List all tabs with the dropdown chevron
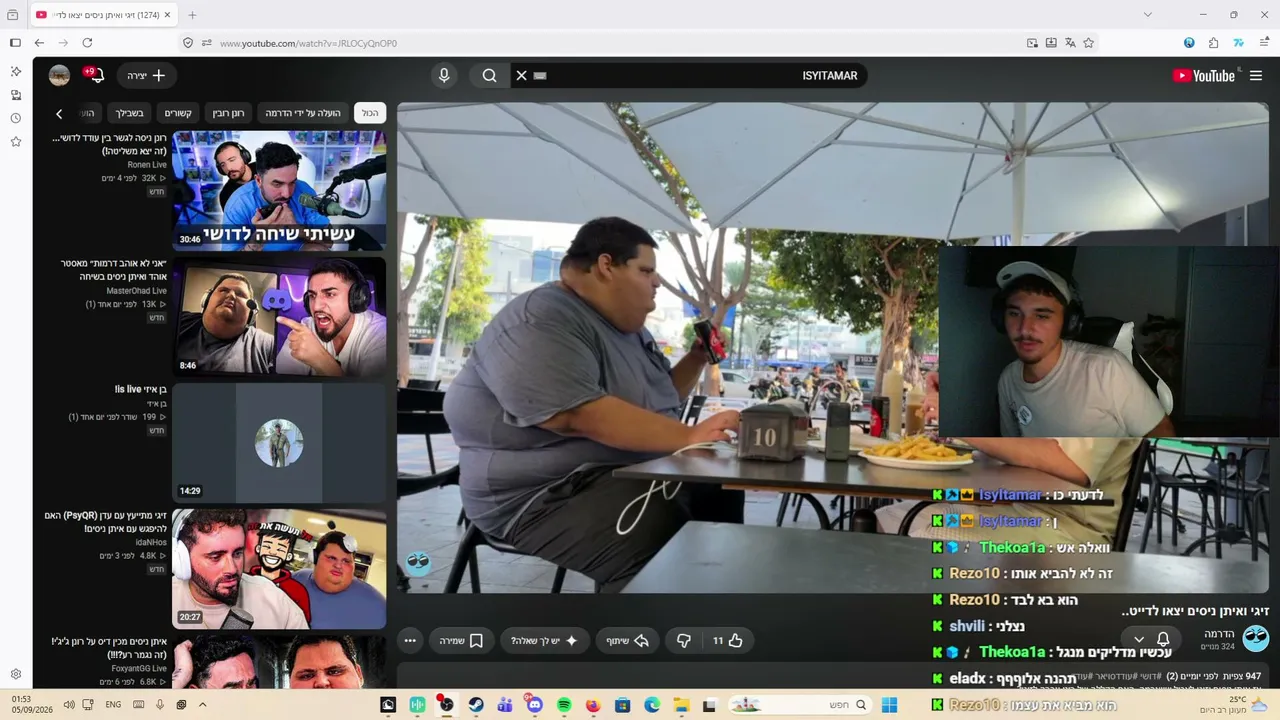This screenshot has width=1280, height=720. pos(1147,15)
